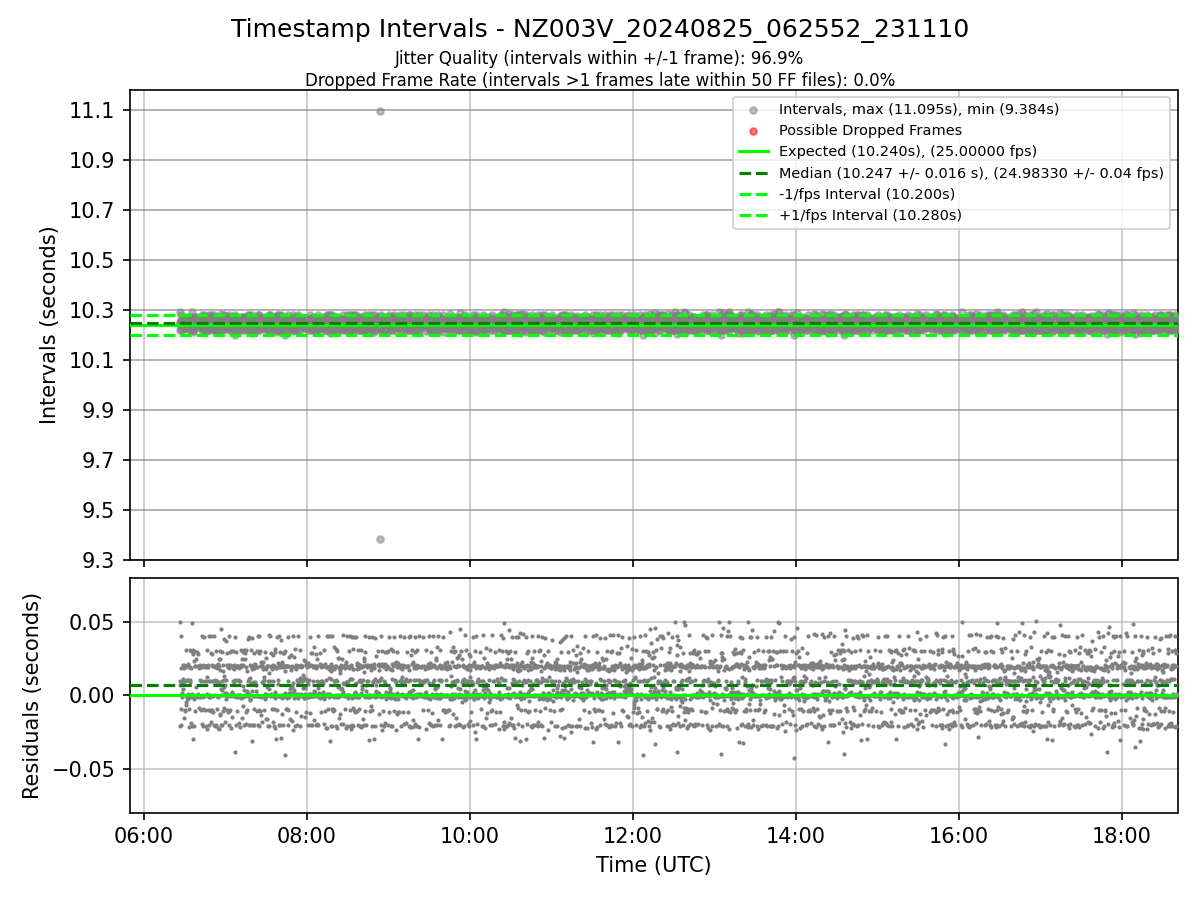Click the Dropped Frame Rate 0.0% subtitle
1200x900 pixels.
click(600, 79)
